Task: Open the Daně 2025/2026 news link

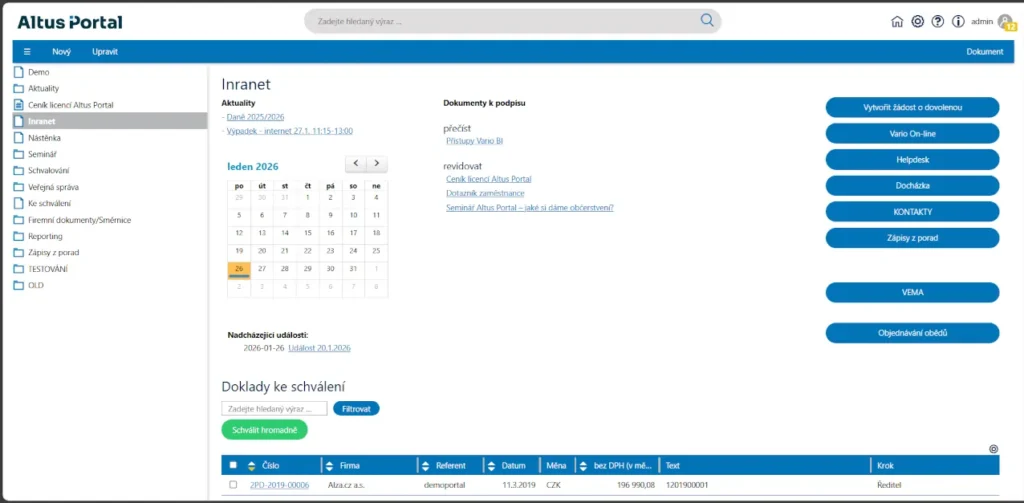Action: (255, 117)
